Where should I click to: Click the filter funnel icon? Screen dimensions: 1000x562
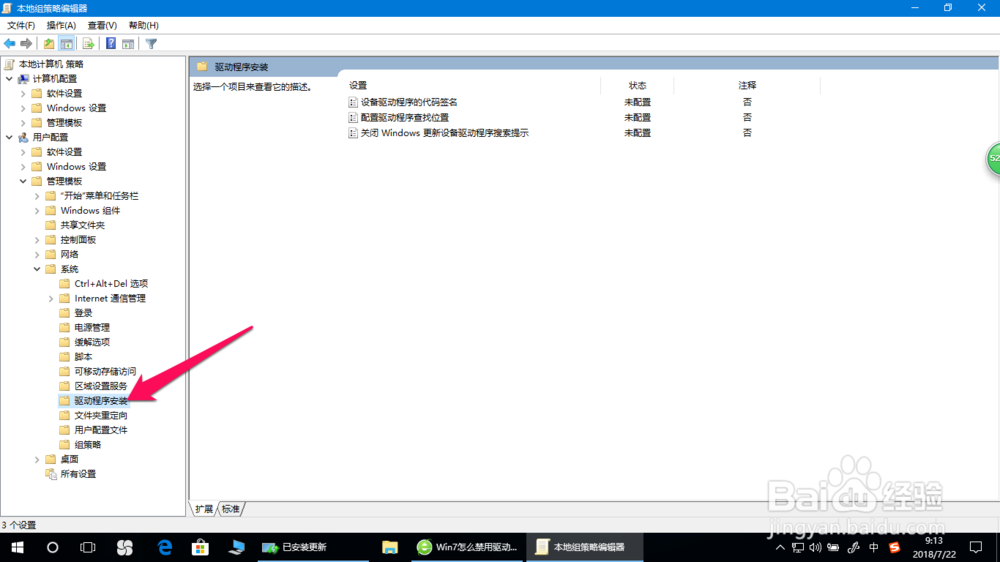pos(151,43)
